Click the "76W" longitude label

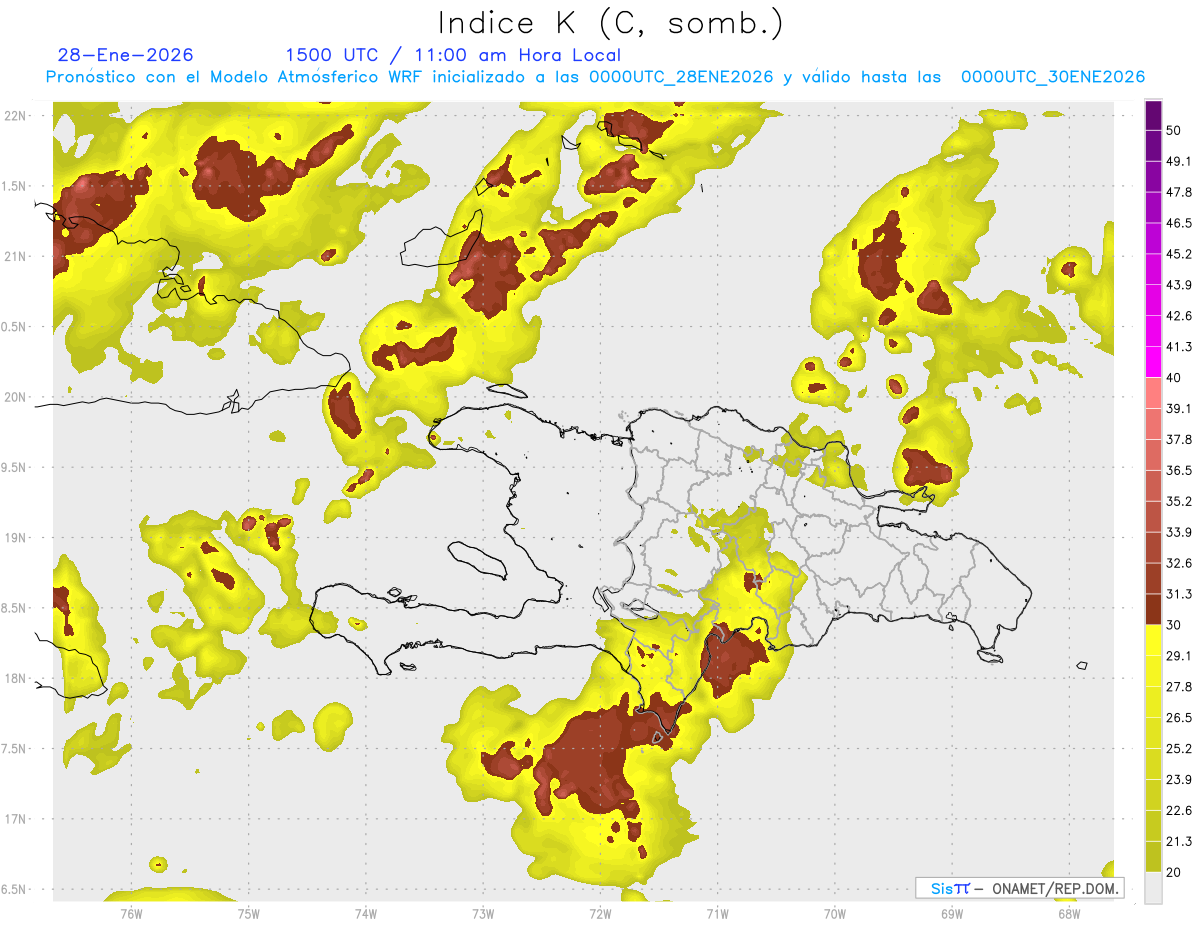[131, 913]
